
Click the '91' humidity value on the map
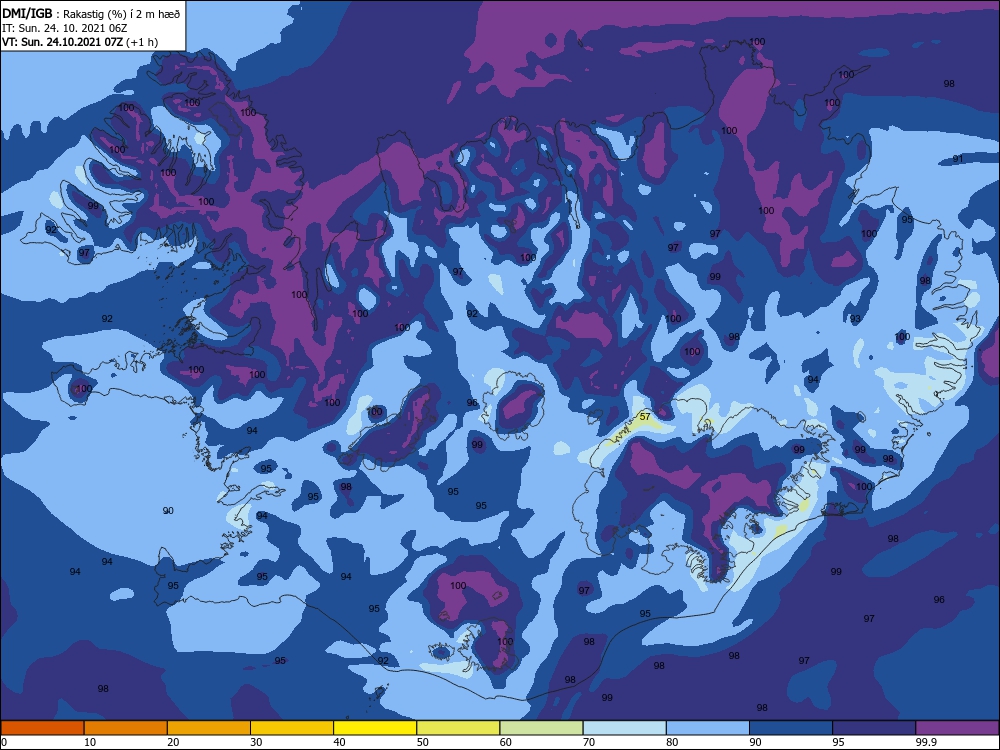[x=958, y=159]
